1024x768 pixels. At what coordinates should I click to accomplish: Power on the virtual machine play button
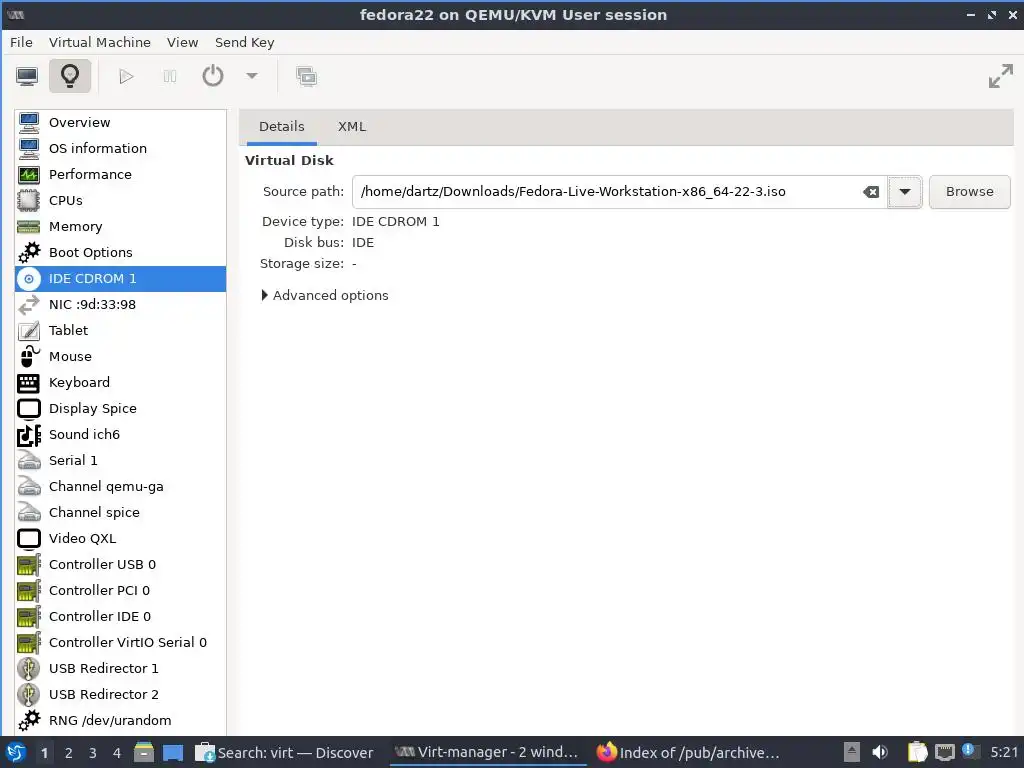(126, 76)
